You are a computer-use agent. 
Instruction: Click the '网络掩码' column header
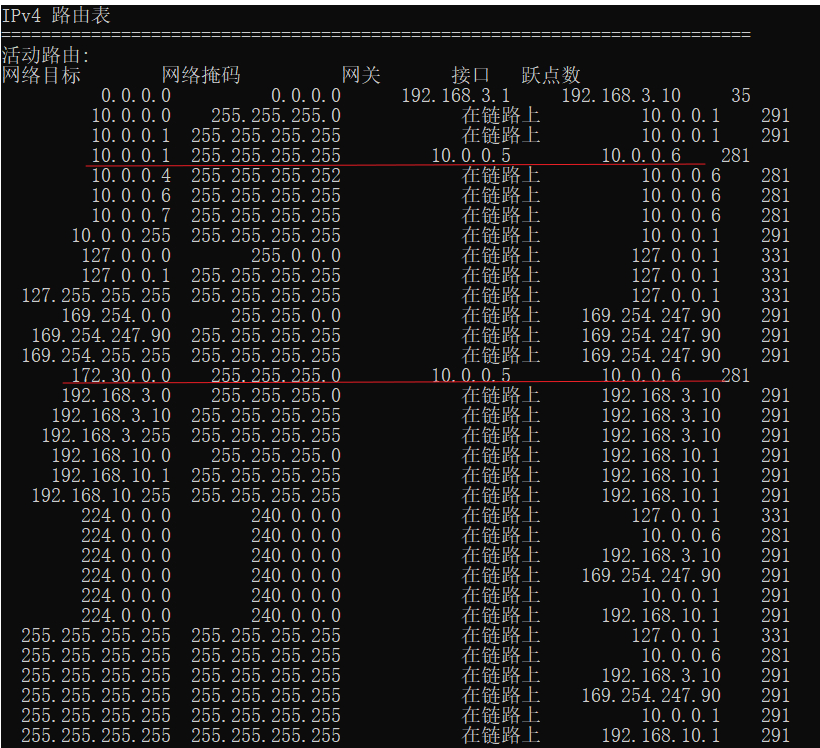[201, 75]
